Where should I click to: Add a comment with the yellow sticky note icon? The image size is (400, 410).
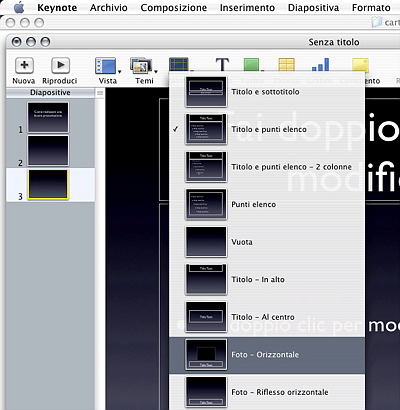(x=361, y=65)
